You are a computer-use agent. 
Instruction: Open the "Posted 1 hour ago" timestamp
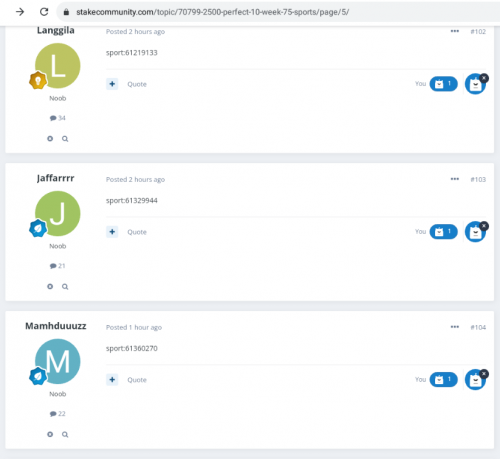pos(134,327)
